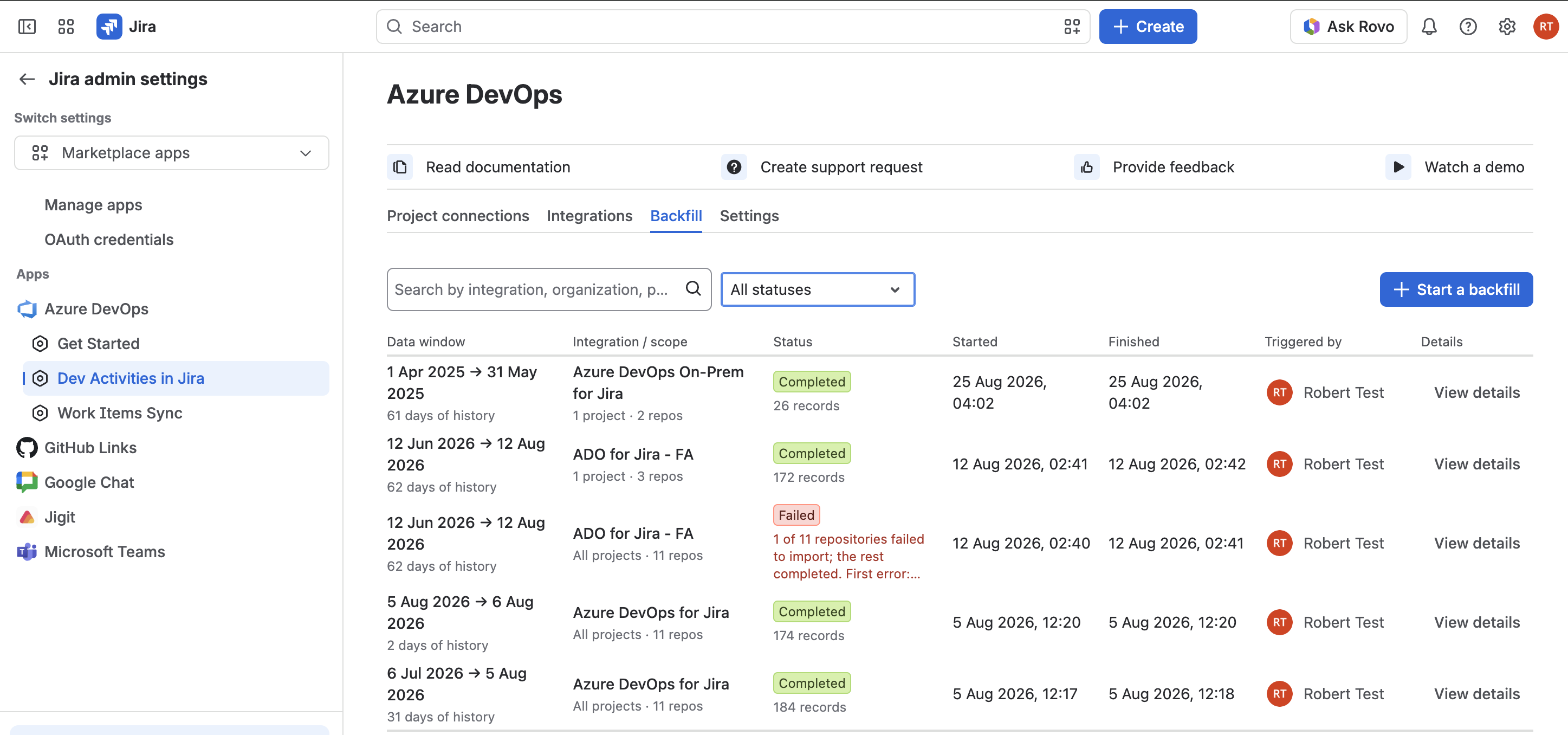Open Google Chat app in sidebar

click(89, 483)
